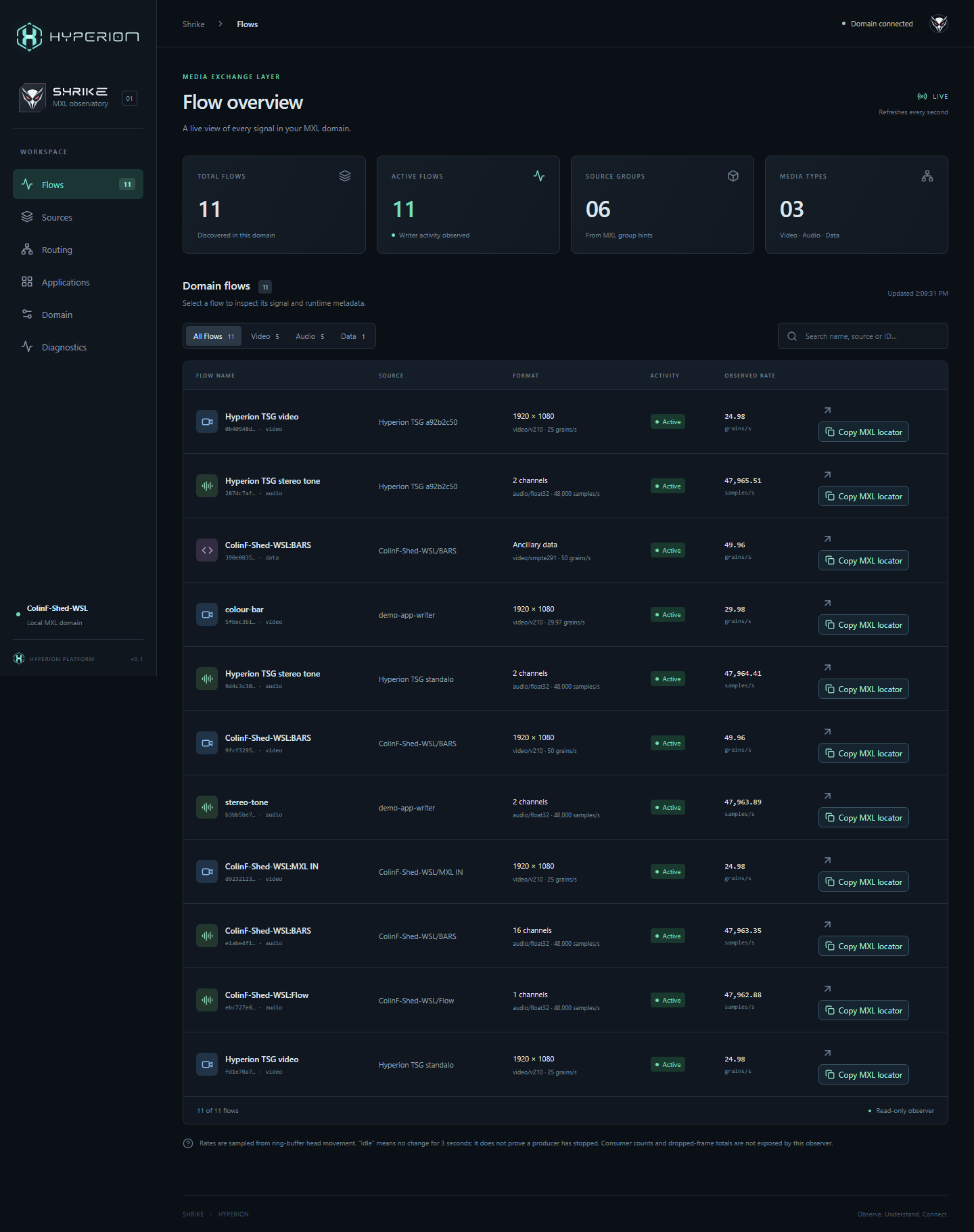This screenshot has width=974, height=1232.
Task: Select the All Flows tab
Action: click(x=214, y=336)
